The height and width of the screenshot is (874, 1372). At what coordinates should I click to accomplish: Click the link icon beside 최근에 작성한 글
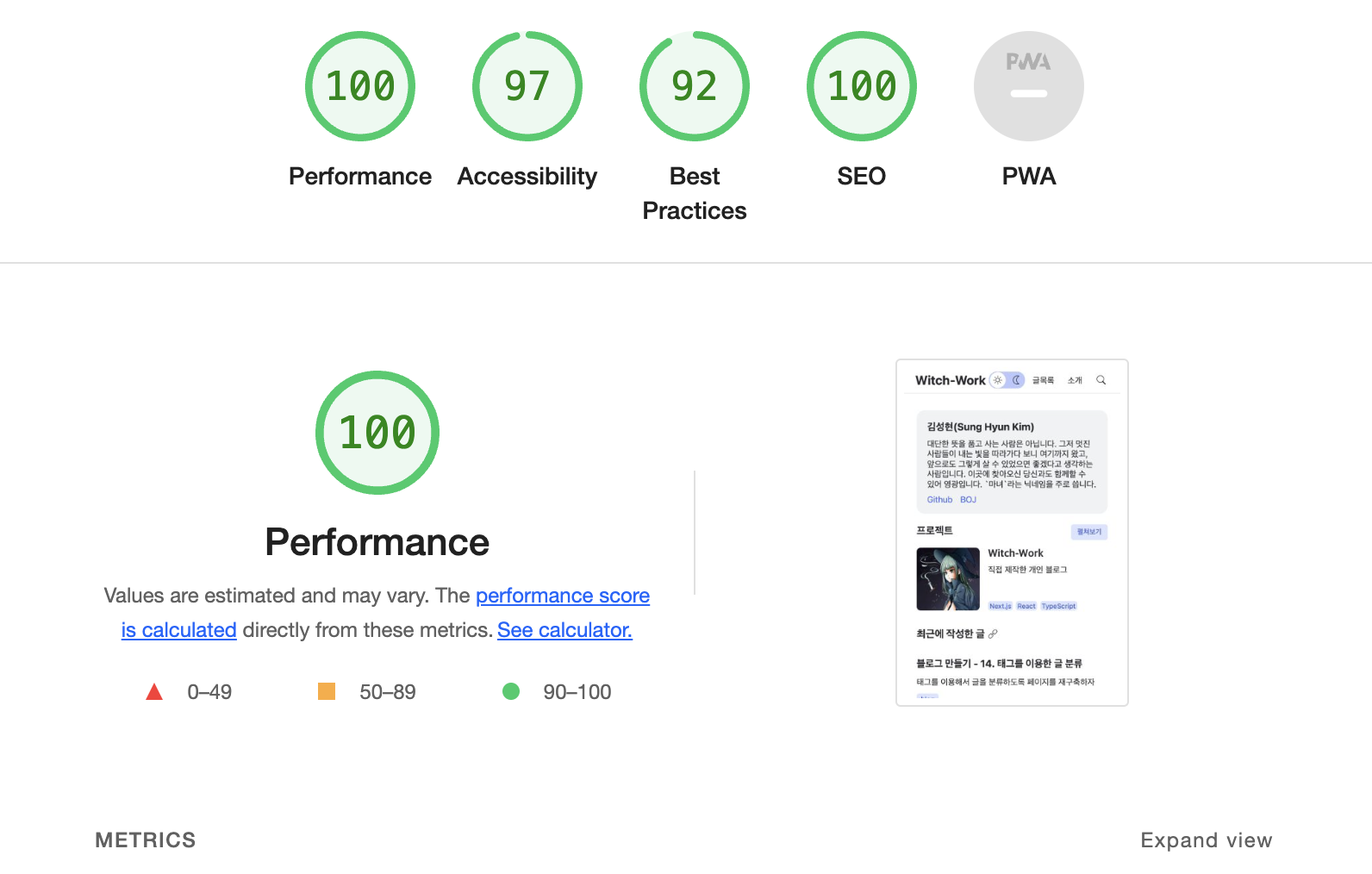click(993, 634)
